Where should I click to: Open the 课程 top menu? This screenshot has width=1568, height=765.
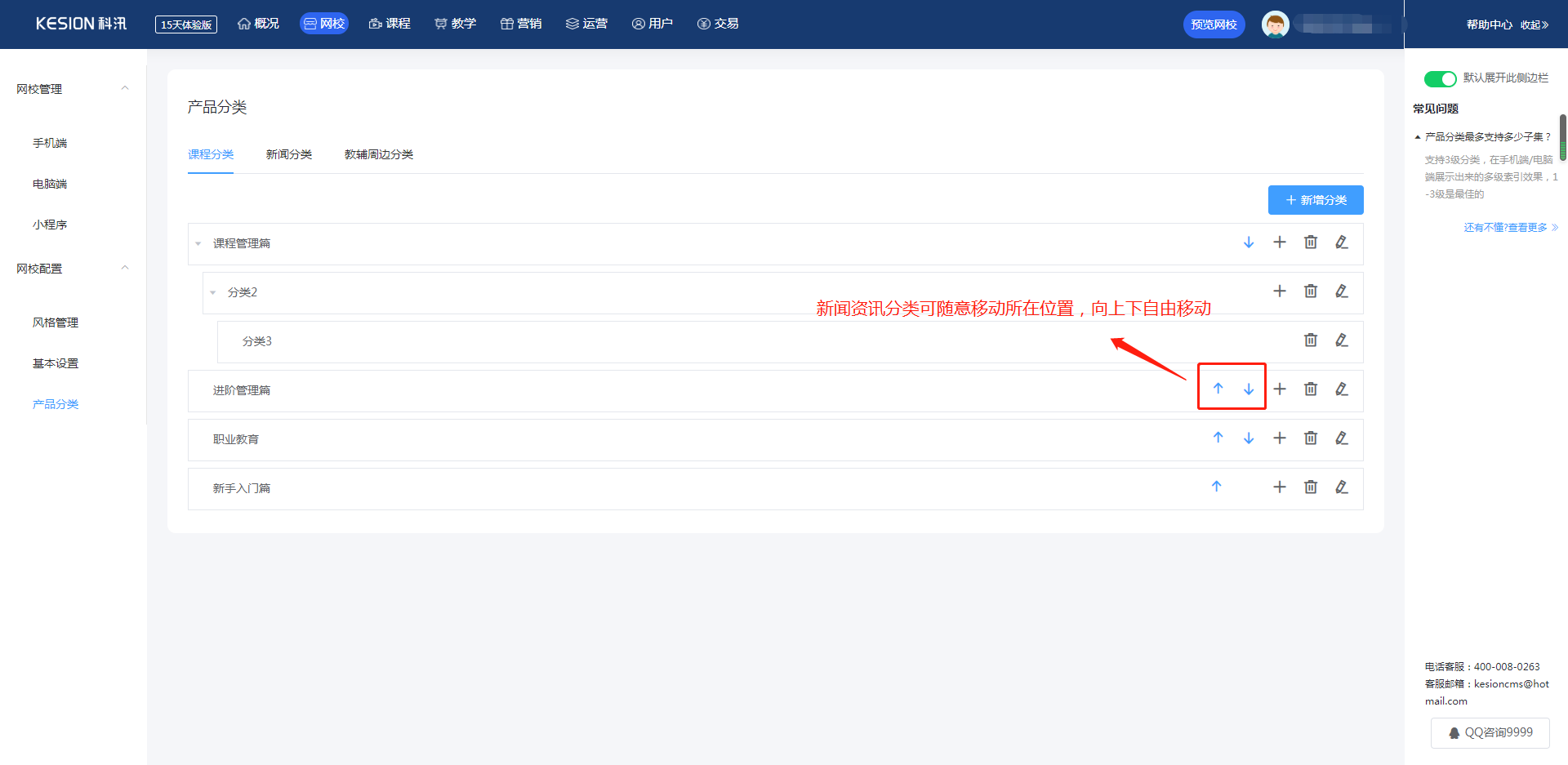click(x=390, y=24)
